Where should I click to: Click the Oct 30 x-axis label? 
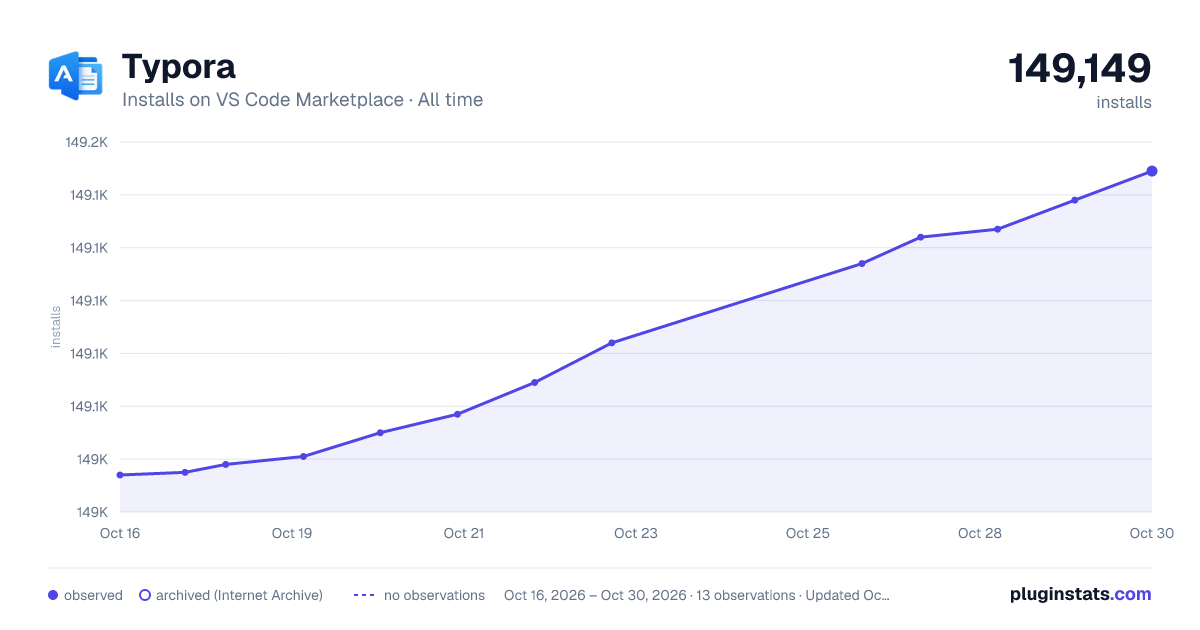pos(1151,533)
